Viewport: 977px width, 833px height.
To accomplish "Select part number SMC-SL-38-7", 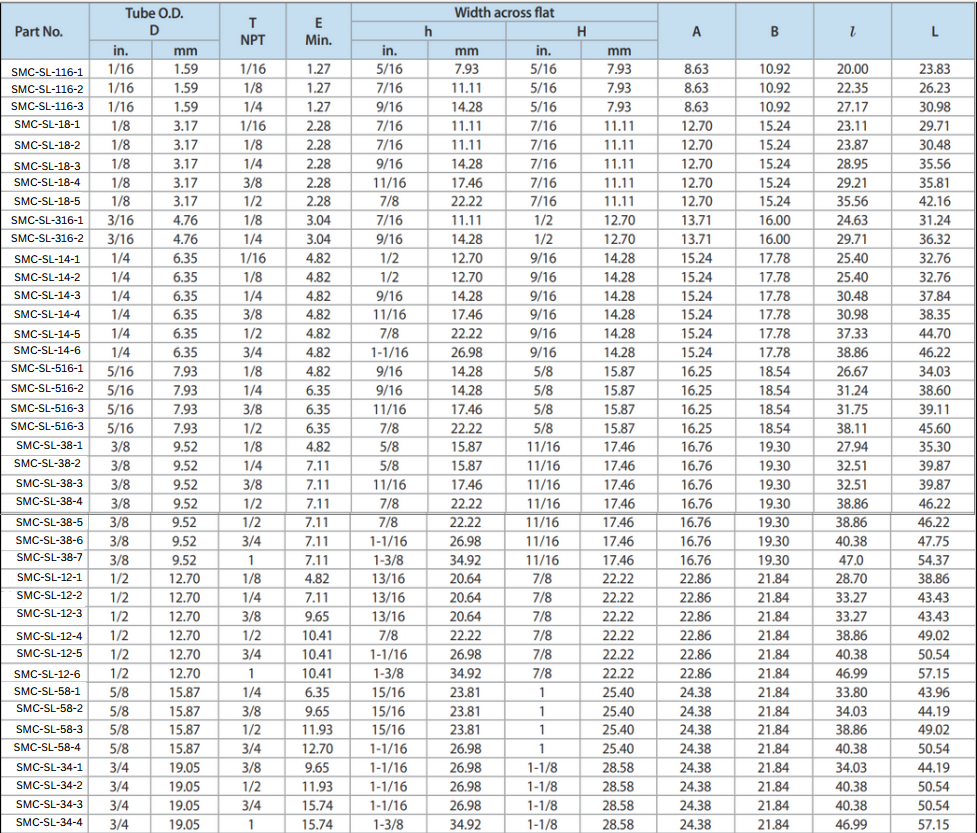I will click(47, 558).
